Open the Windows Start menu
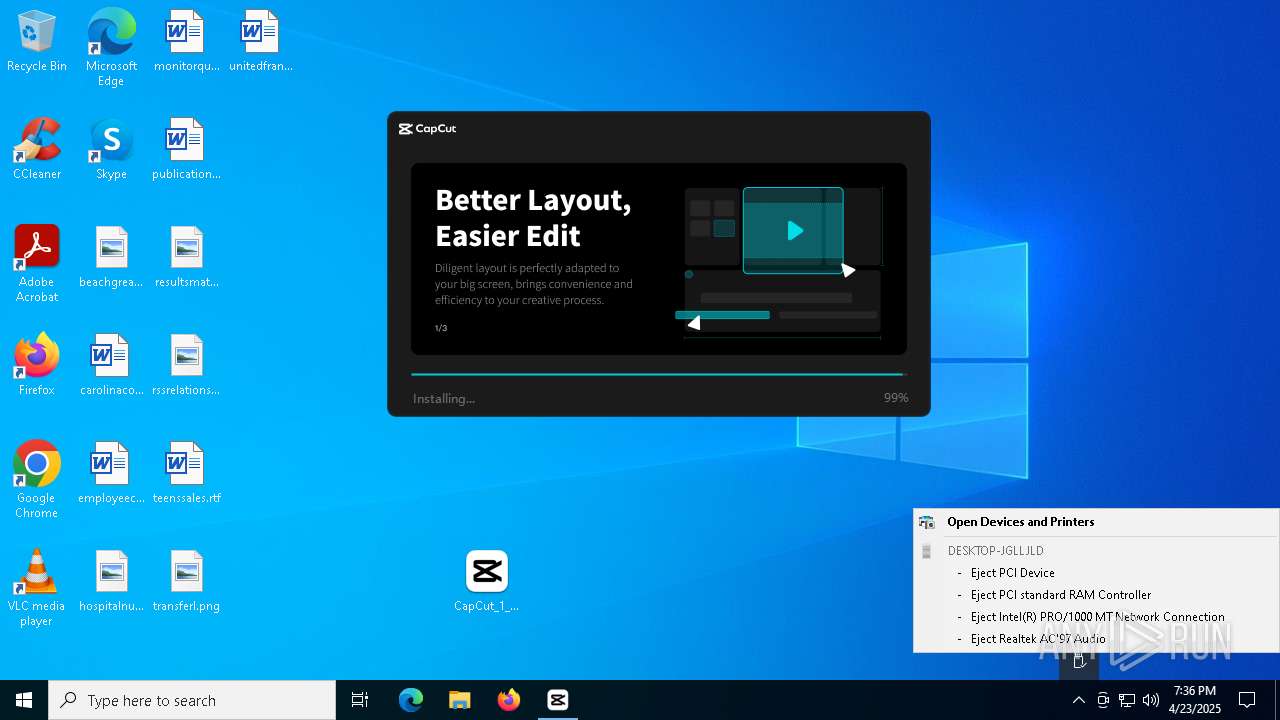 pos(24,700)
